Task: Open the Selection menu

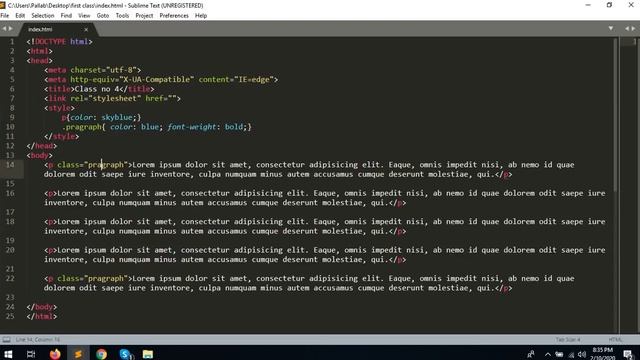Action: (42, 16)
